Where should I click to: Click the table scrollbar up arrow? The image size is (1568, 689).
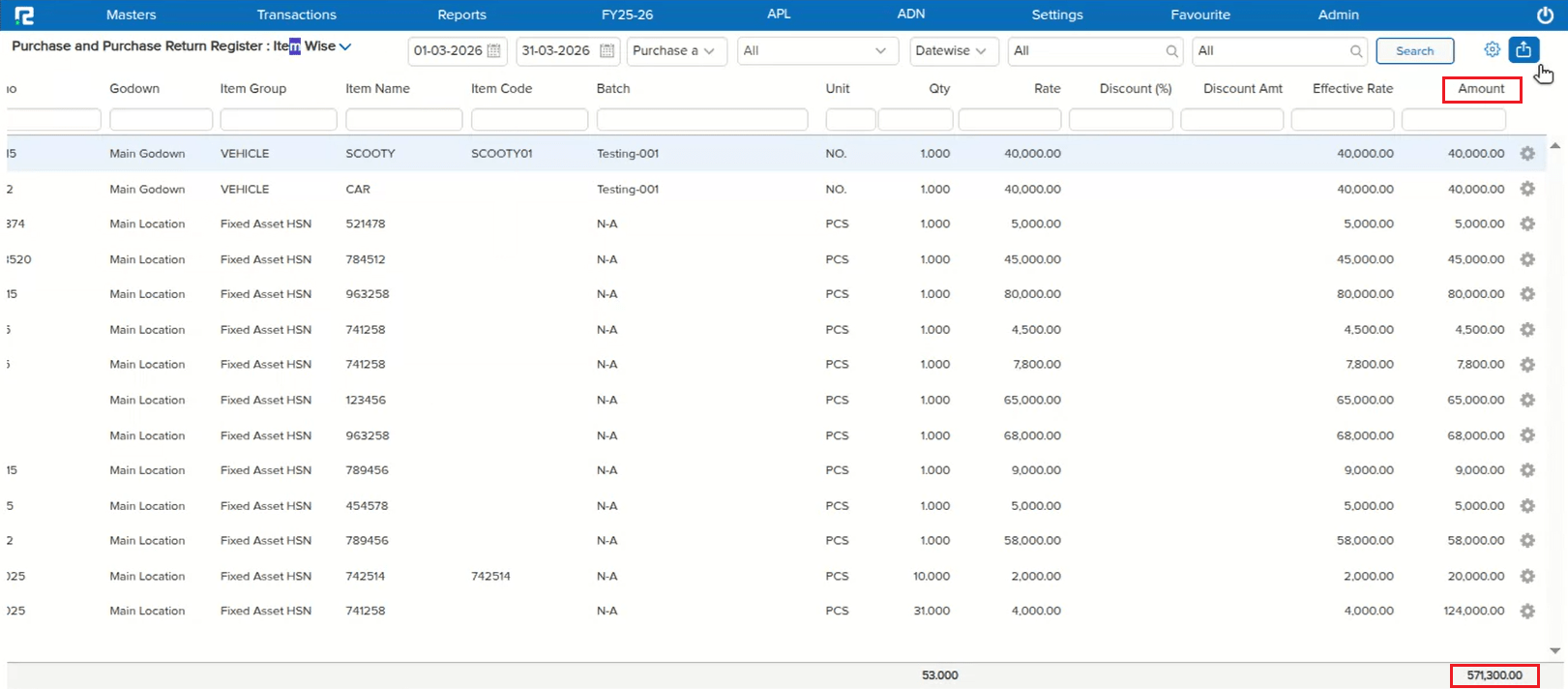tap(1555, 145)
